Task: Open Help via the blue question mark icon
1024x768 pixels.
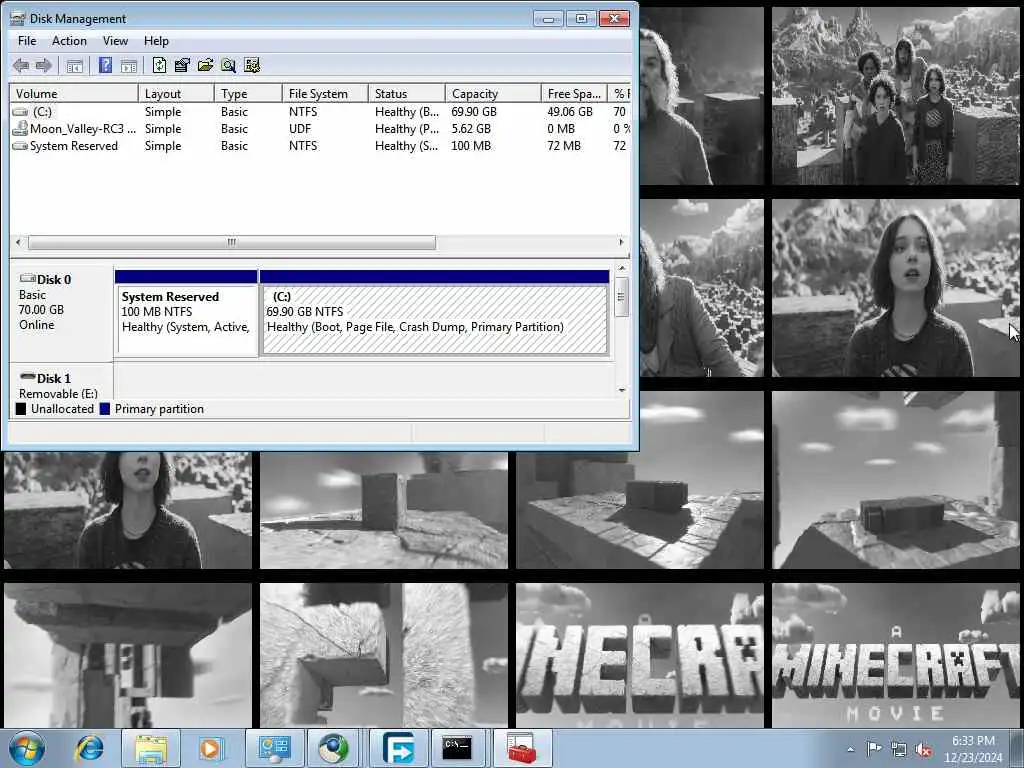Action: click(105, 65)
